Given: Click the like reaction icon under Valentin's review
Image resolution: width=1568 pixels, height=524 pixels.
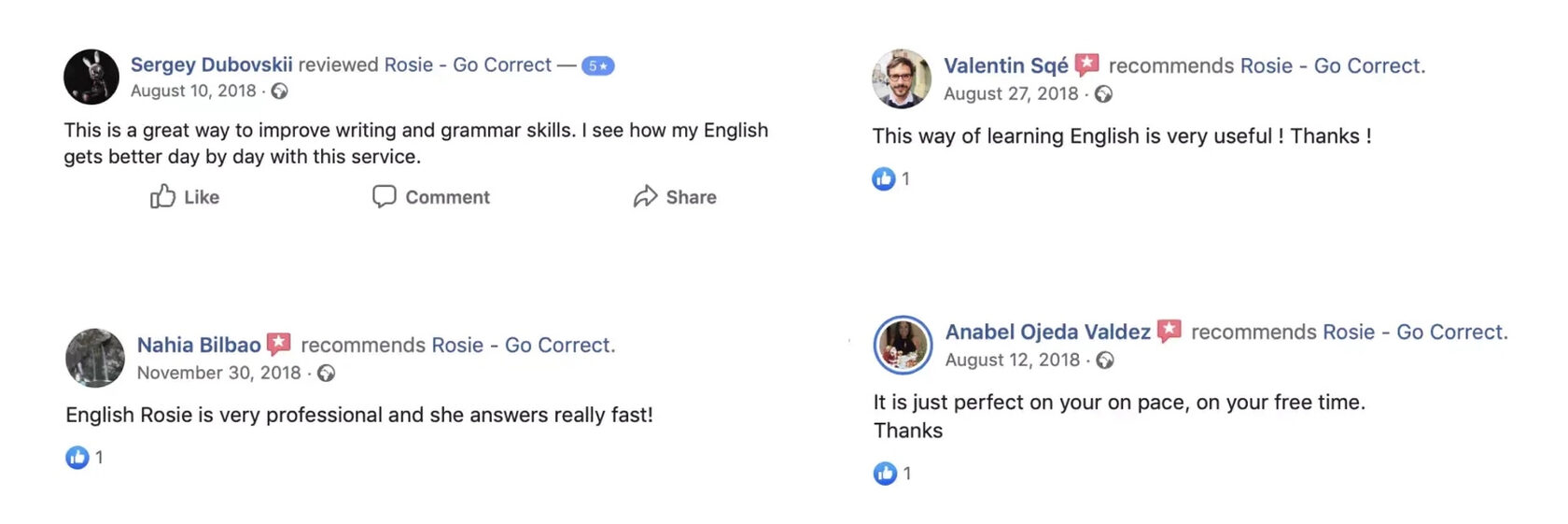Looking at the screenshot, I should [884, 178].
